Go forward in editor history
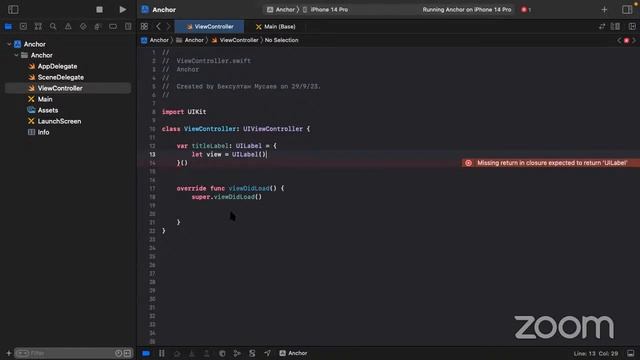 168,27
